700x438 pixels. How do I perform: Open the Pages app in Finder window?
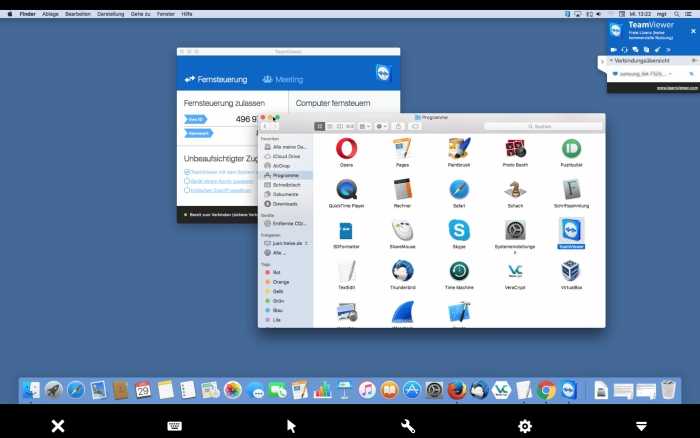[x=402, y=149]
